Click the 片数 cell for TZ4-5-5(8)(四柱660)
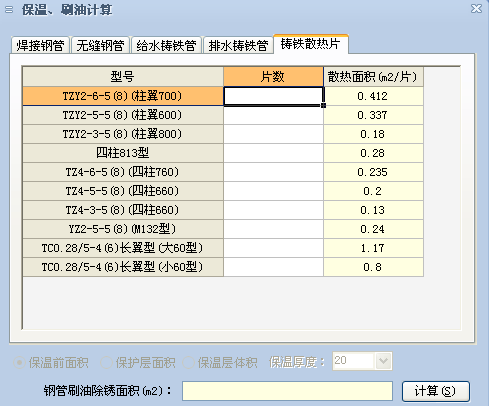 (273, 191)
